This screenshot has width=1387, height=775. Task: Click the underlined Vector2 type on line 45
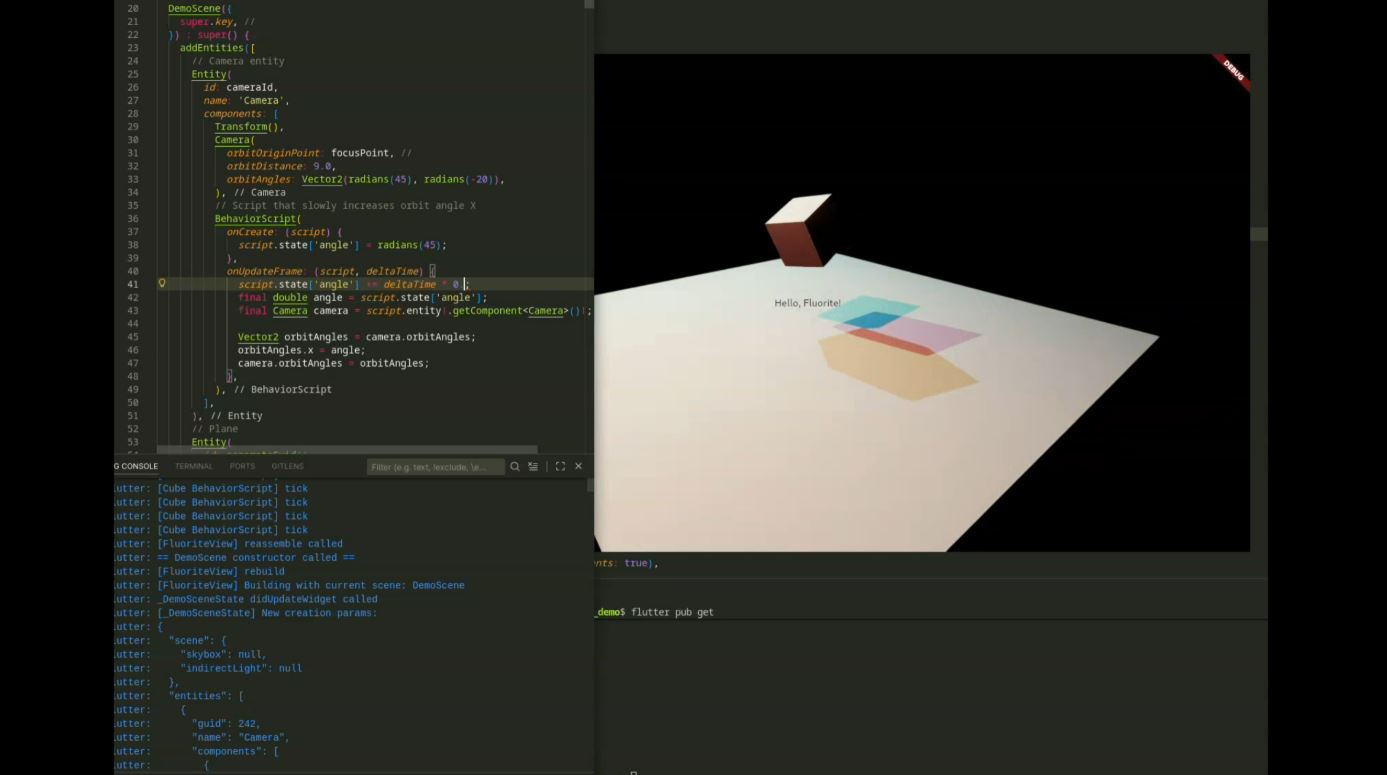258,337
